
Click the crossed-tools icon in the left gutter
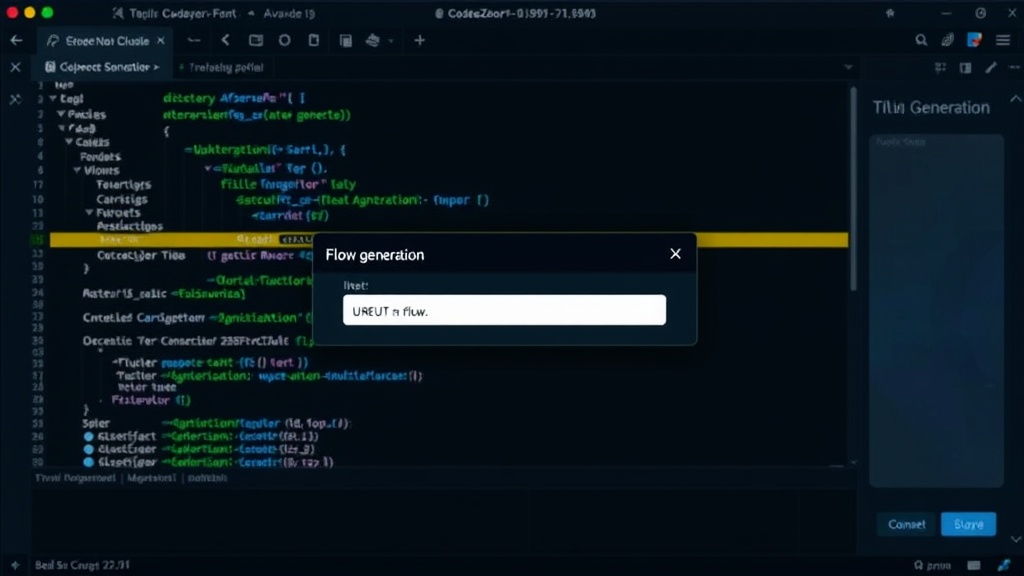tap(16, 99)
